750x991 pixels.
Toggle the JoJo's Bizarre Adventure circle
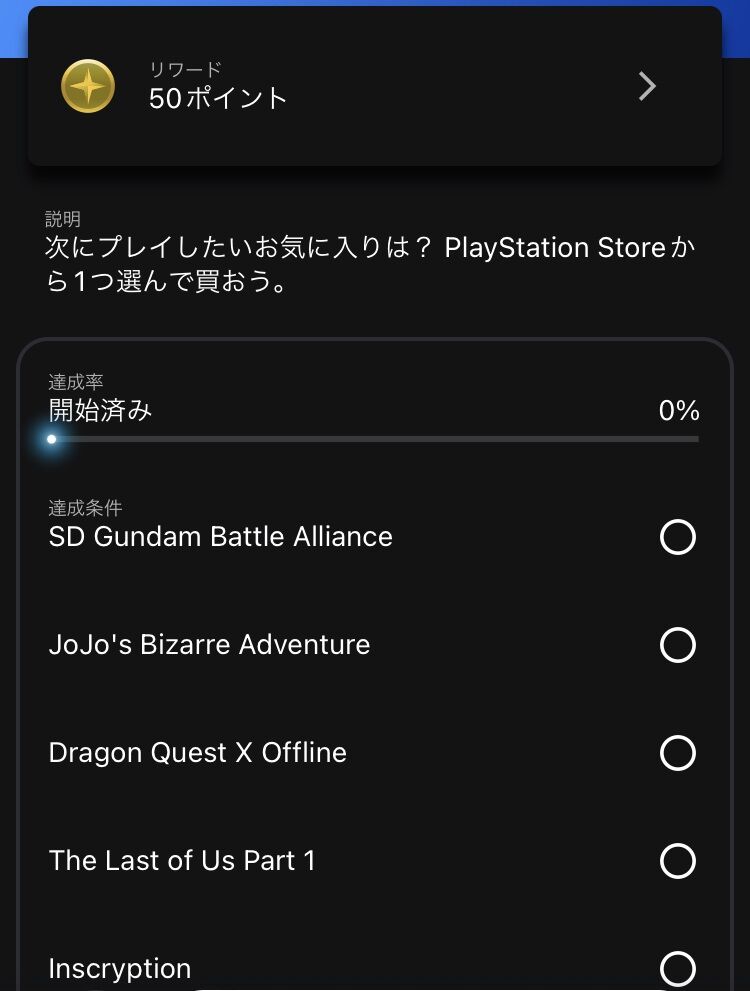[677, 645]
